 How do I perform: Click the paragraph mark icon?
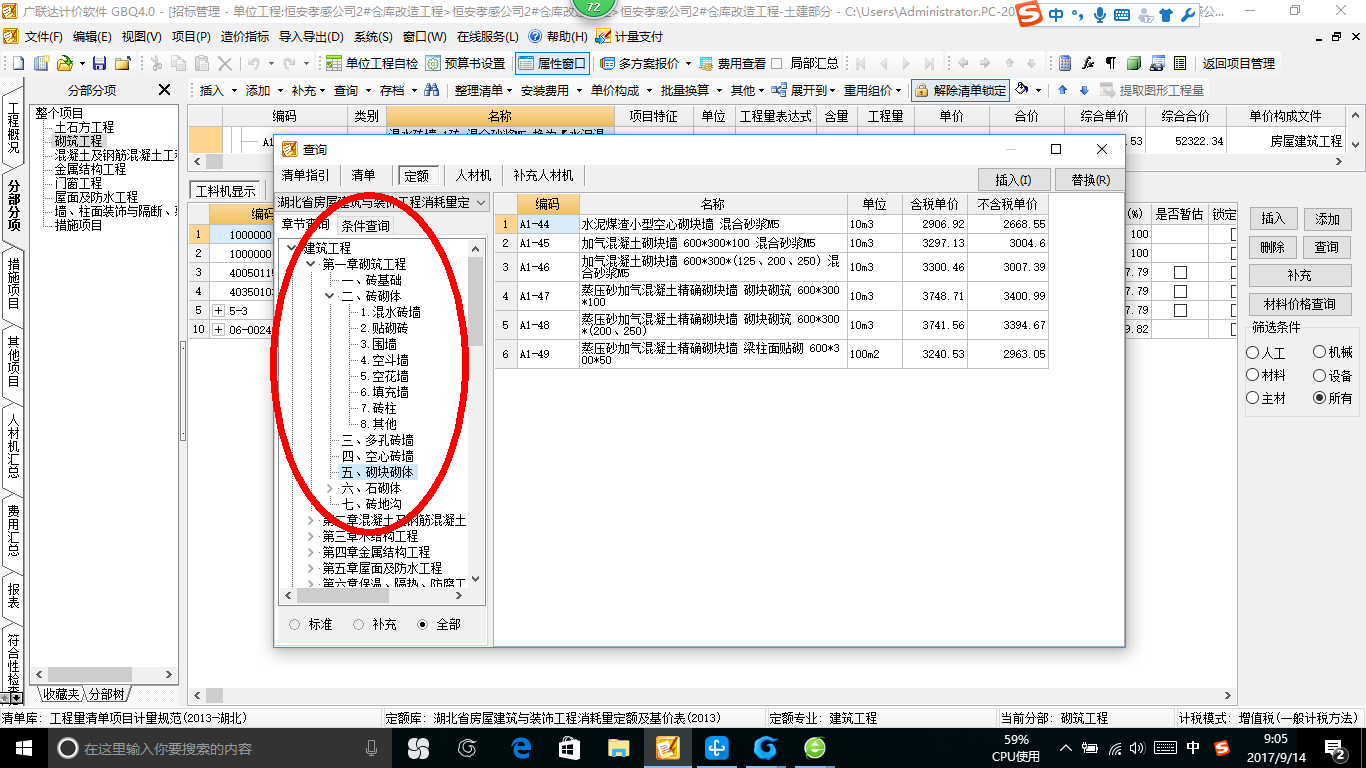1111,63
